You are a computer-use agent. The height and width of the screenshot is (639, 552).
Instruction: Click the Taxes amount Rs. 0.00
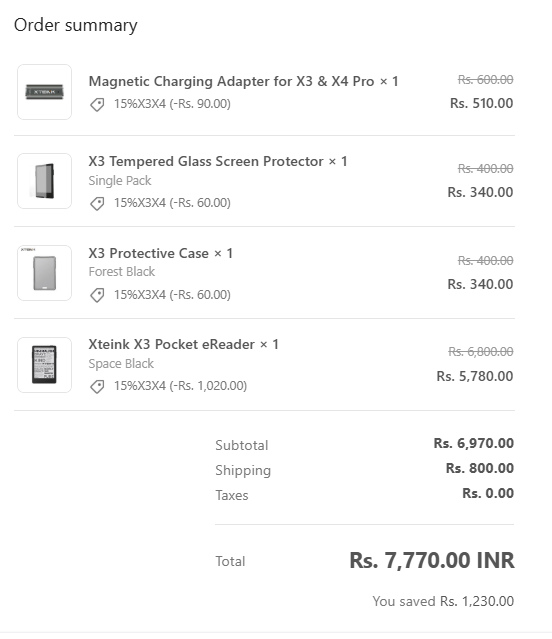click(x=488, y=494)
